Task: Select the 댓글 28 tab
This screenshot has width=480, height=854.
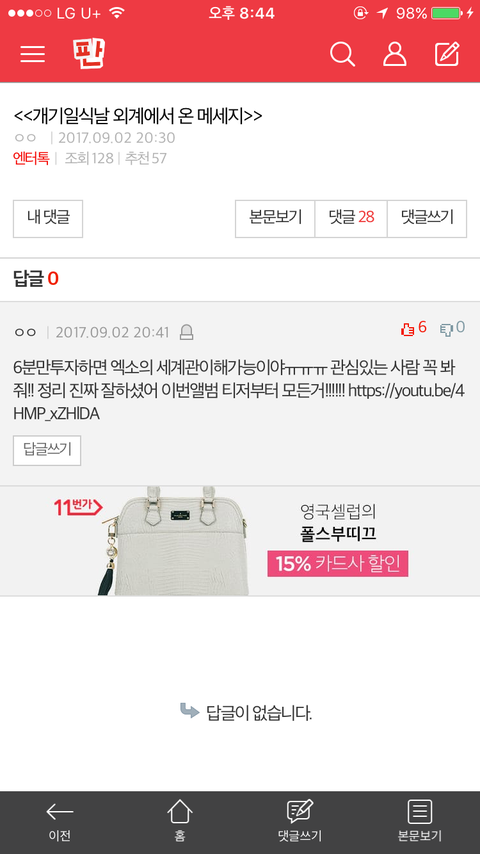Action: coord(351,218)
